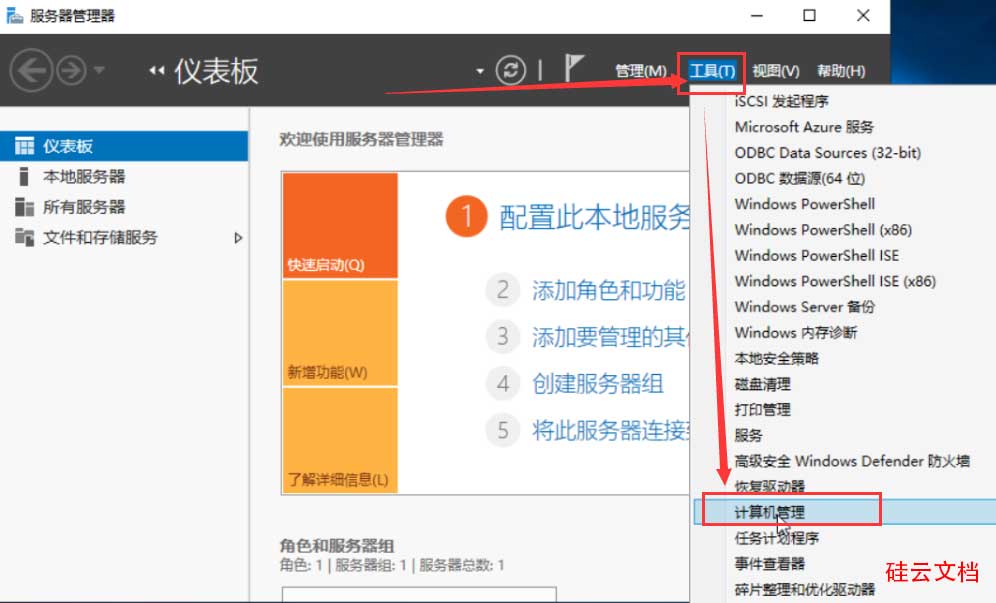Click the 添加要管理的其他服务器 link

point(610,337)
